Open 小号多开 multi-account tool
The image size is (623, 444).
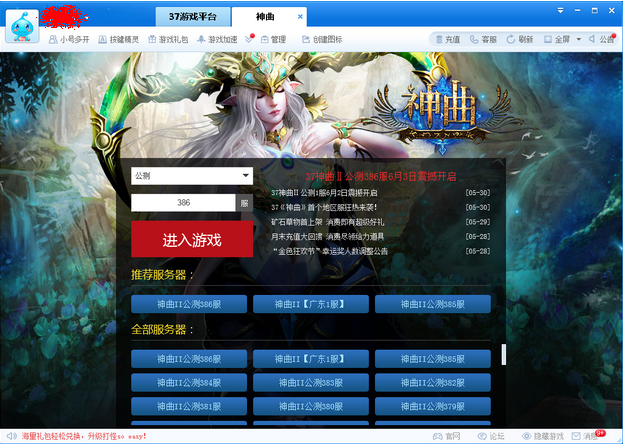tap(69, 39)
